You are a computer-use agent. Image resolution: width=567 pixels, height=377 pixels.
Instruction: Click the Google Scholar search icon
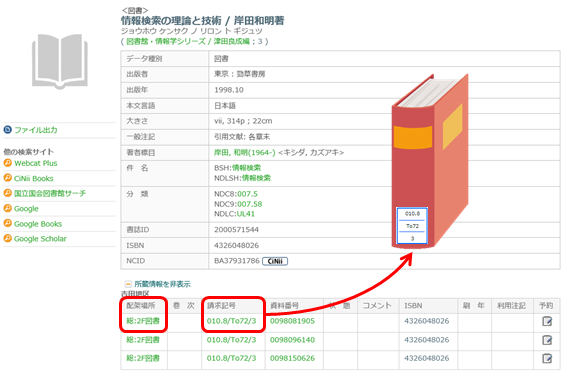8,238
